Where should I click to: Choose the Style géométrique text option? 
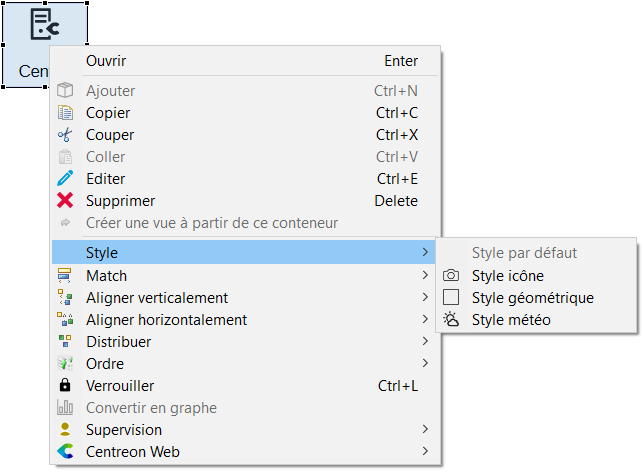click(533, 298)
